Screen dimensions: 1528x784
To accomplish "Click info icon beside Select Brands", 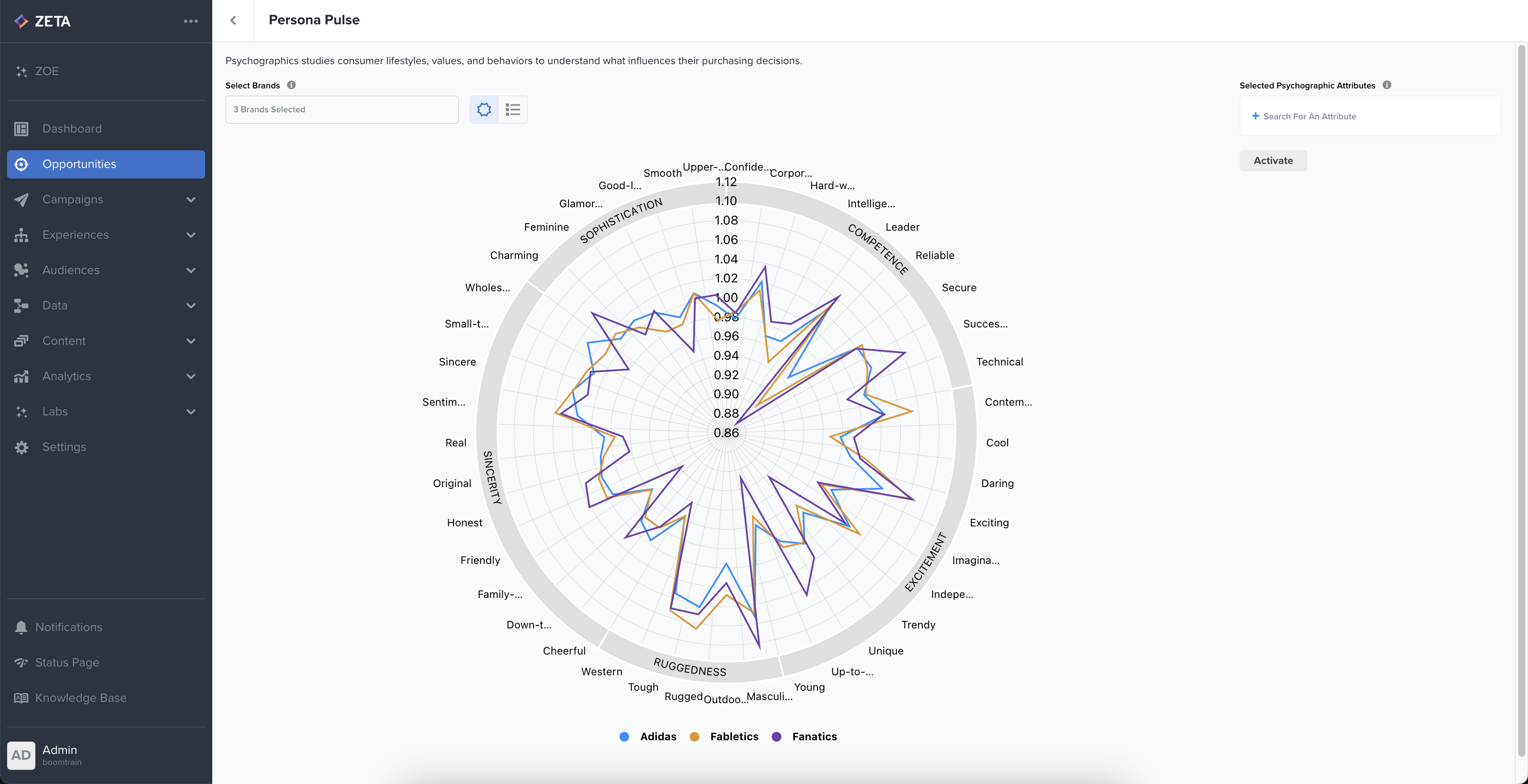I will tap(291, 85).
